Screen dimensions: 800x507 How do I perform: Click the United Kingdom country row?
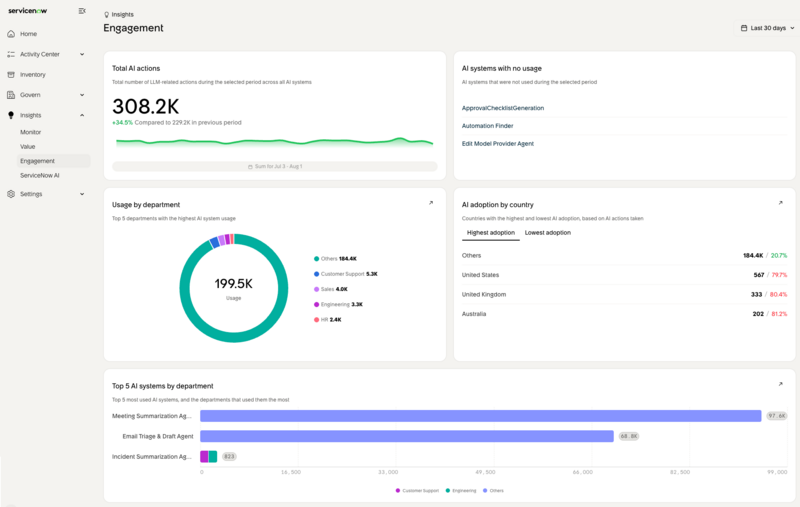point(624,294)
